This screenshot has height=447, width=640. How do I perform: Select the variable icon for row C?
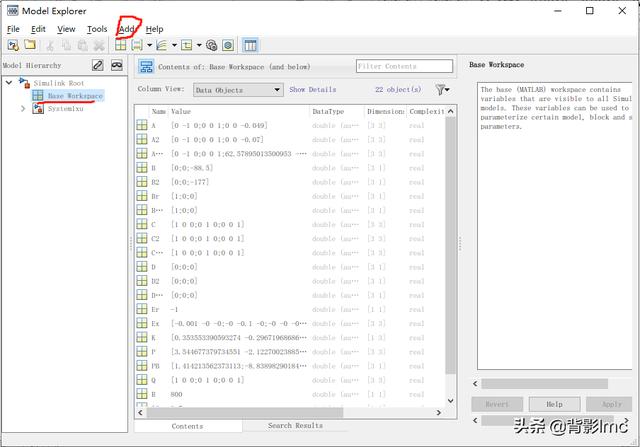pyautogui.click(x=142, y=224)
